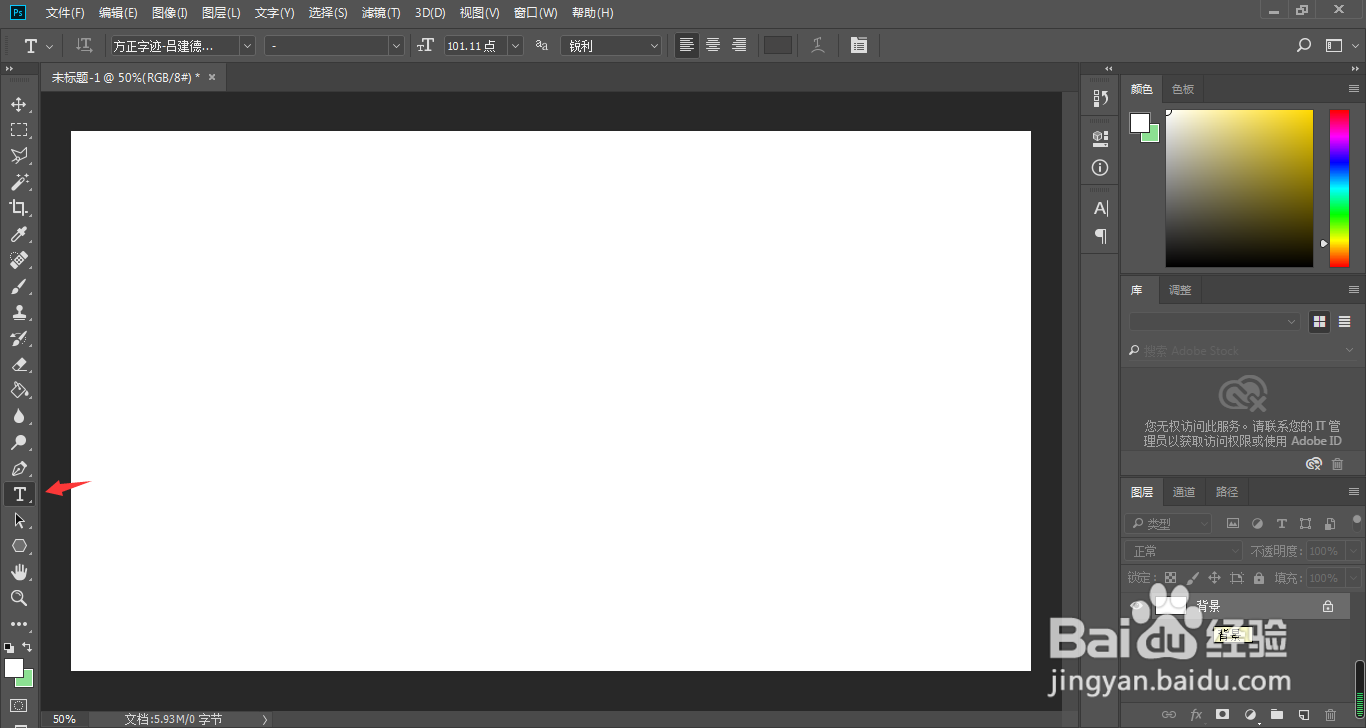Open anti-aliasing dropdown showing 锐利
1366x728 pixels.
[611, 46]
